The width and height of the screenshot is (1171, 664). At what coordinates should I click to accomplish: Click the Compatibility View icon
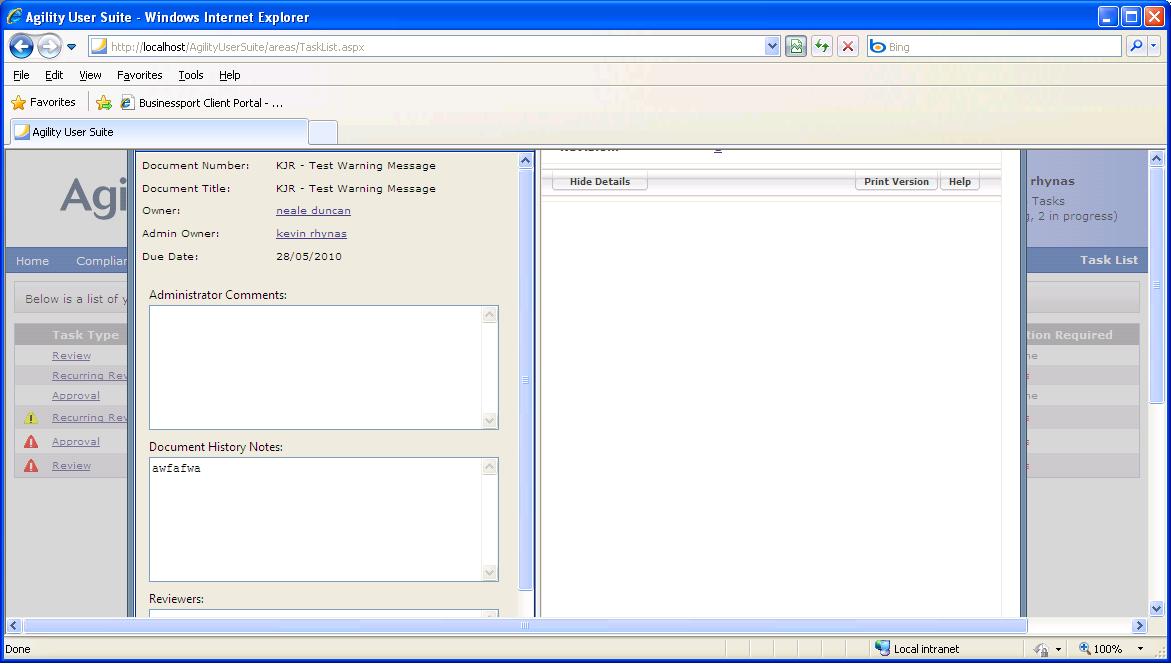796,46
